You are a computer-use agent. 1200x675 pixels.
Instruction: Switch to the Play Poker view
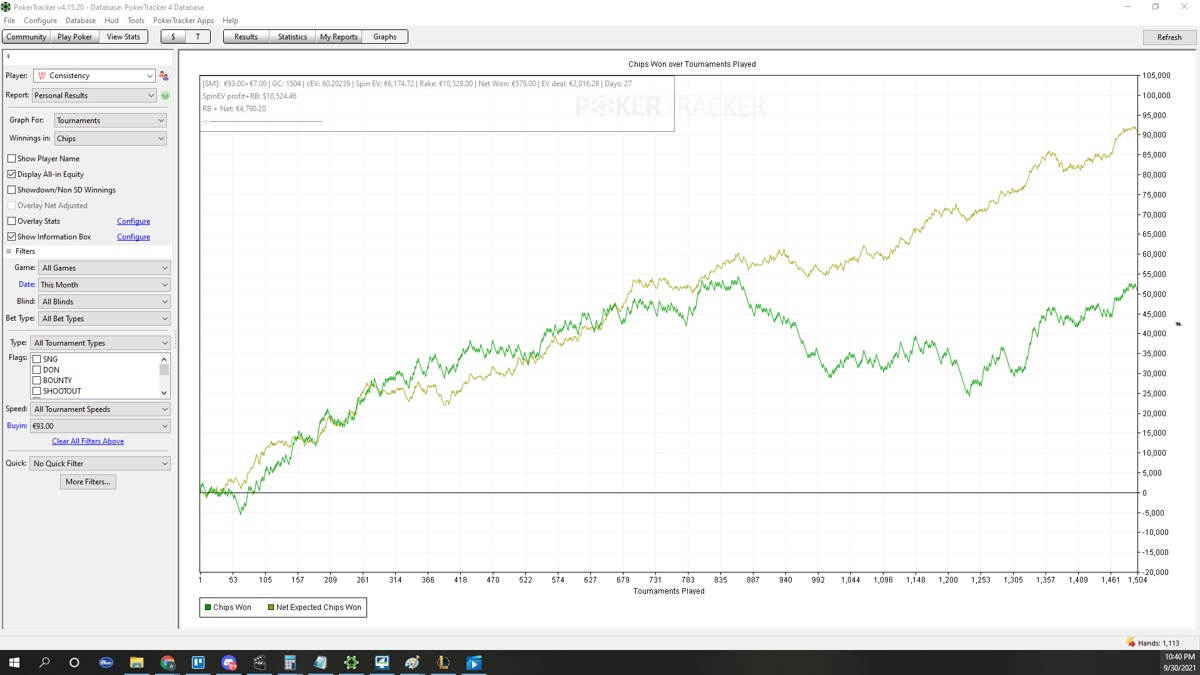pos(75,37)
